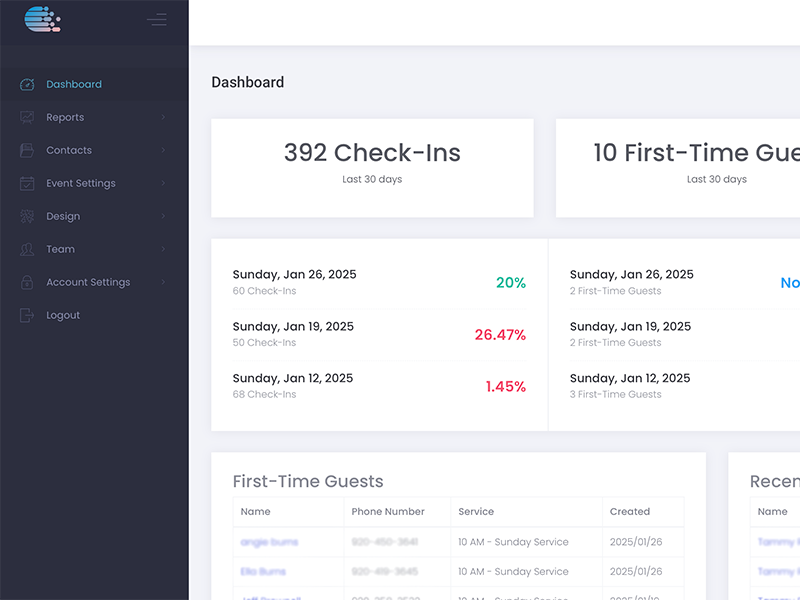Image resolution: width=800 pixels, height=600 pixels.
Task: Open the Team menu item
Action: point(94,249)
